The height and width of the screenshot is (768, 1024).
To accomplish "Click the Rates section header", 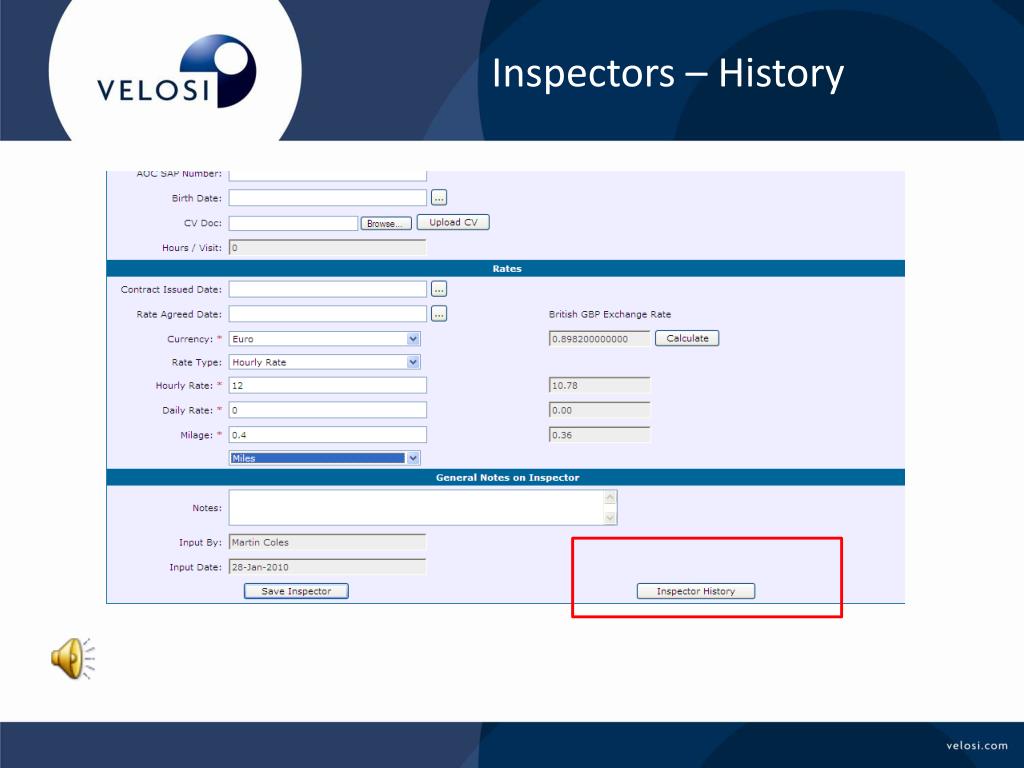I will [x=505, y=268].
